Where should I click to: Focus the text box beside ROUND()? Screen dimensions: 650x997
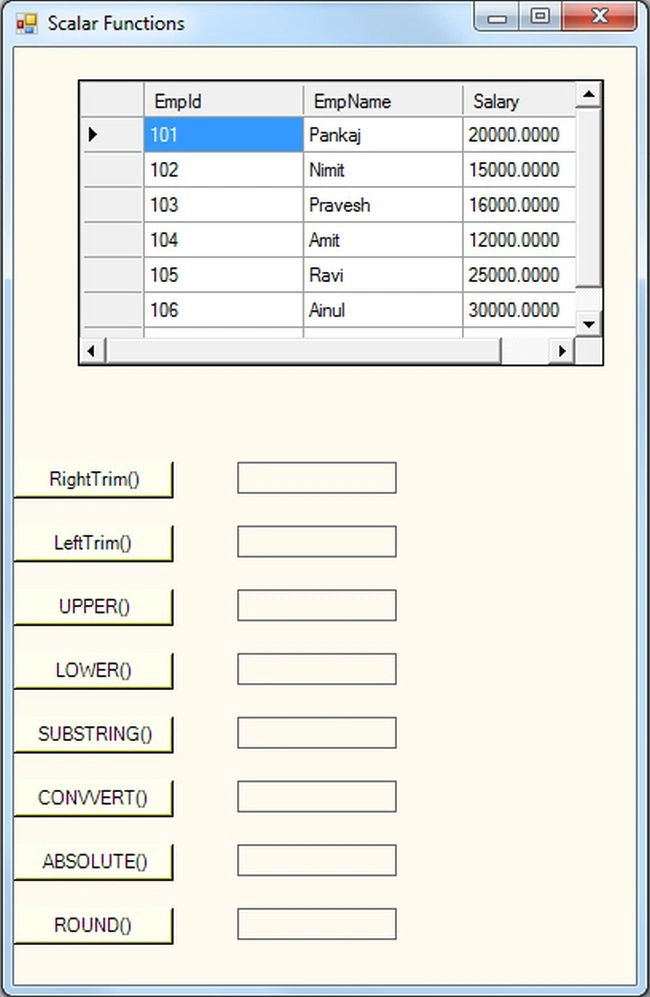click(317, 924)
